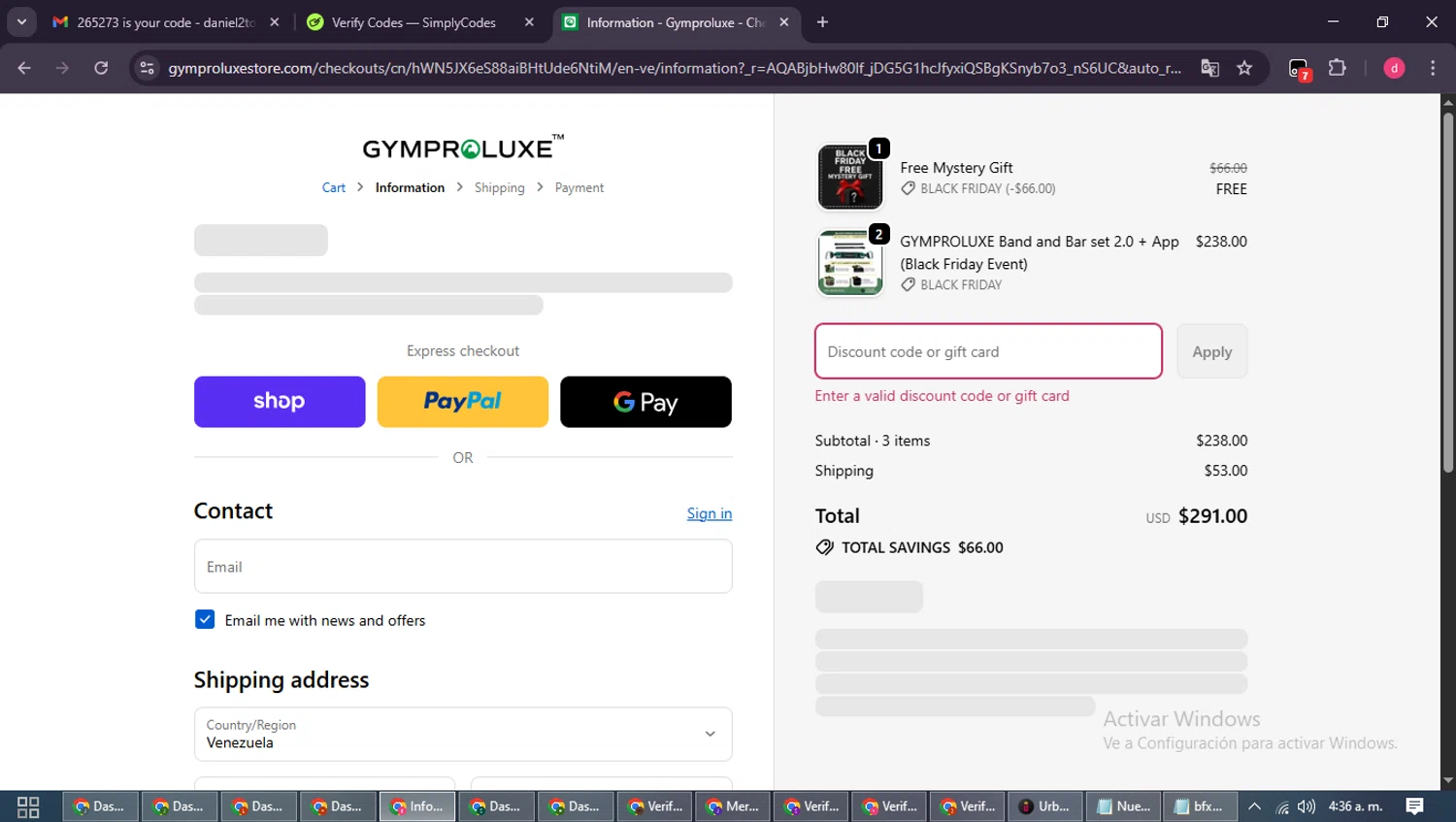Open the Chrome profile avatar 'd'
The width and height of the screenshot is (1456, 822).
coord(1394,68)
